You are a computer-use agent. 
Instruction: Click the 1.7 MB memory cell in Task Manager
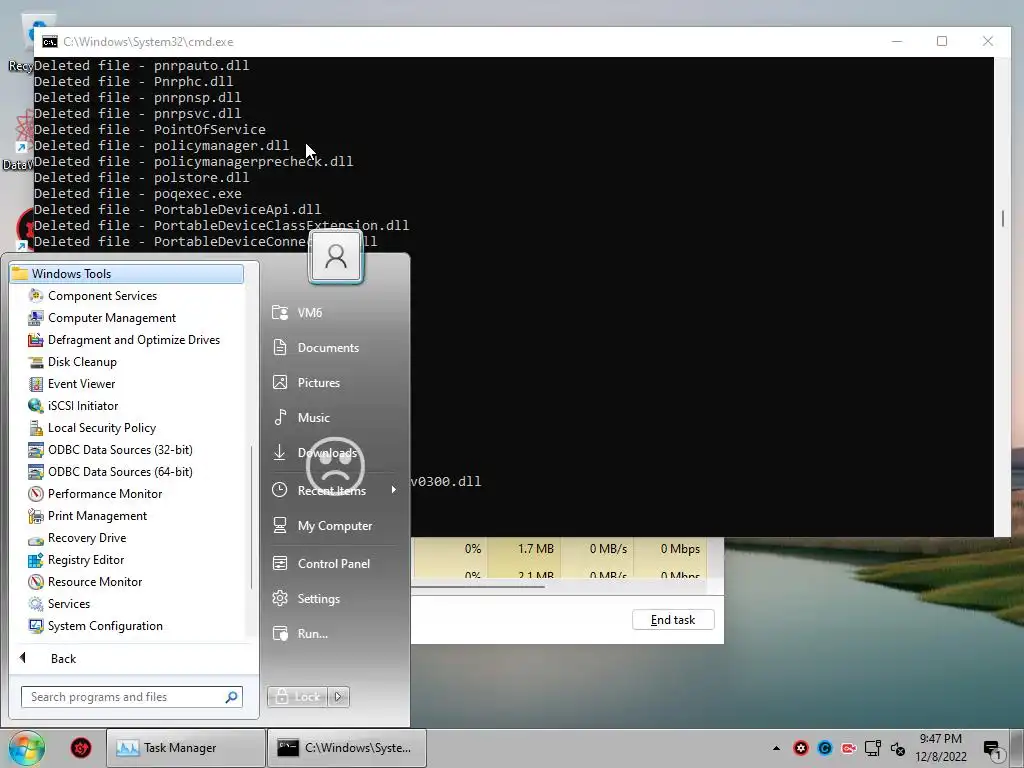point(524,549)
